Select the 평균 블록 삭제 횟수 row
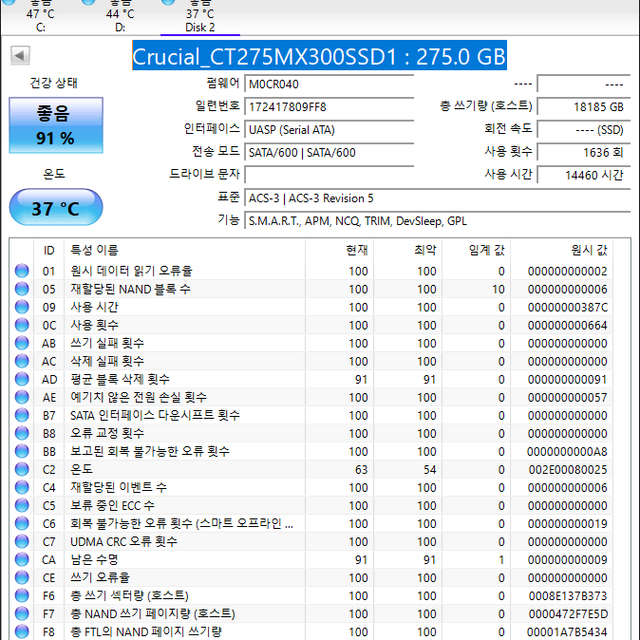 [x=311, y=379]
